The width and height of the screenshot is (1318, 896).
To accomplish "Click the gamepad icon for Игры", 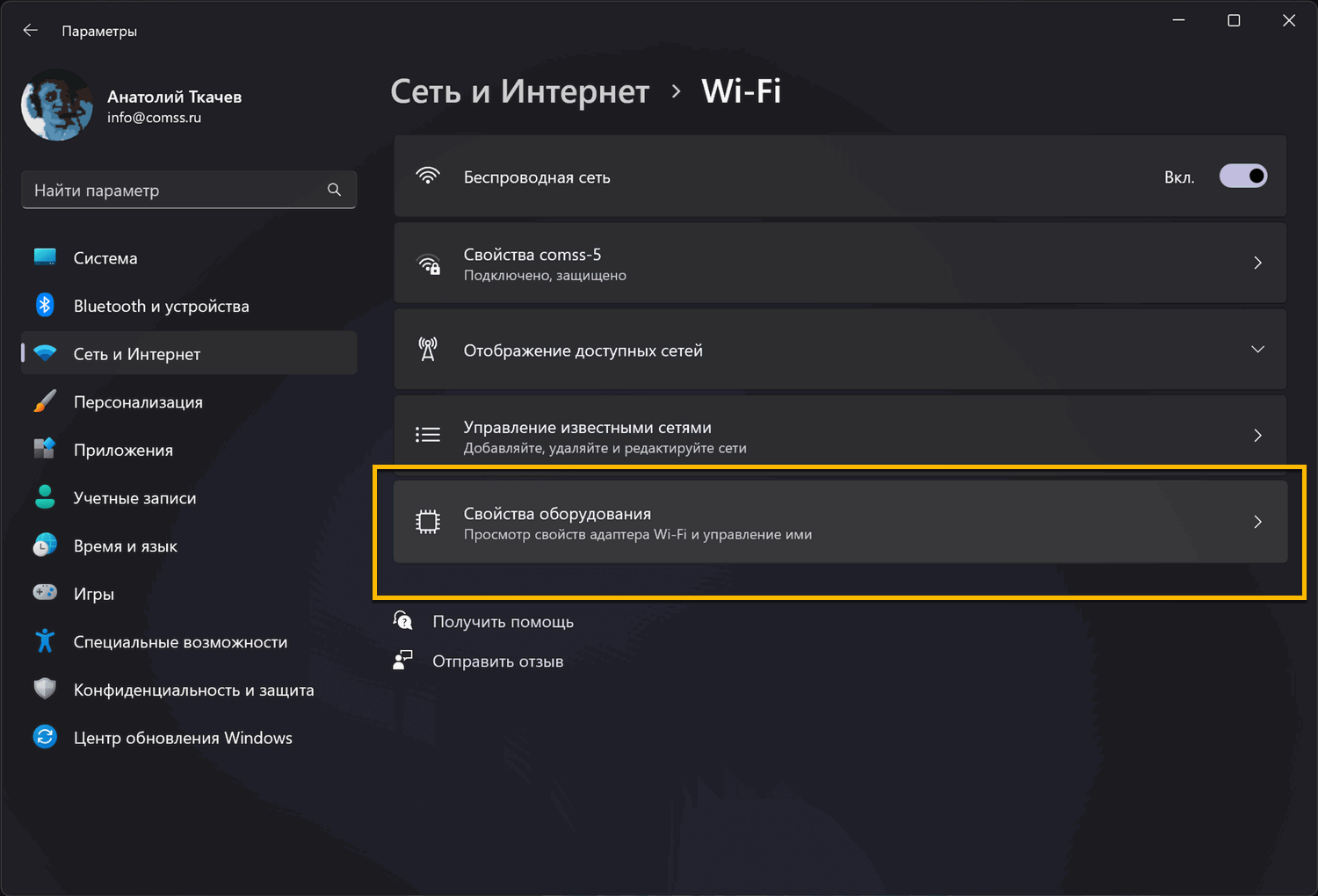I will 45,593.
